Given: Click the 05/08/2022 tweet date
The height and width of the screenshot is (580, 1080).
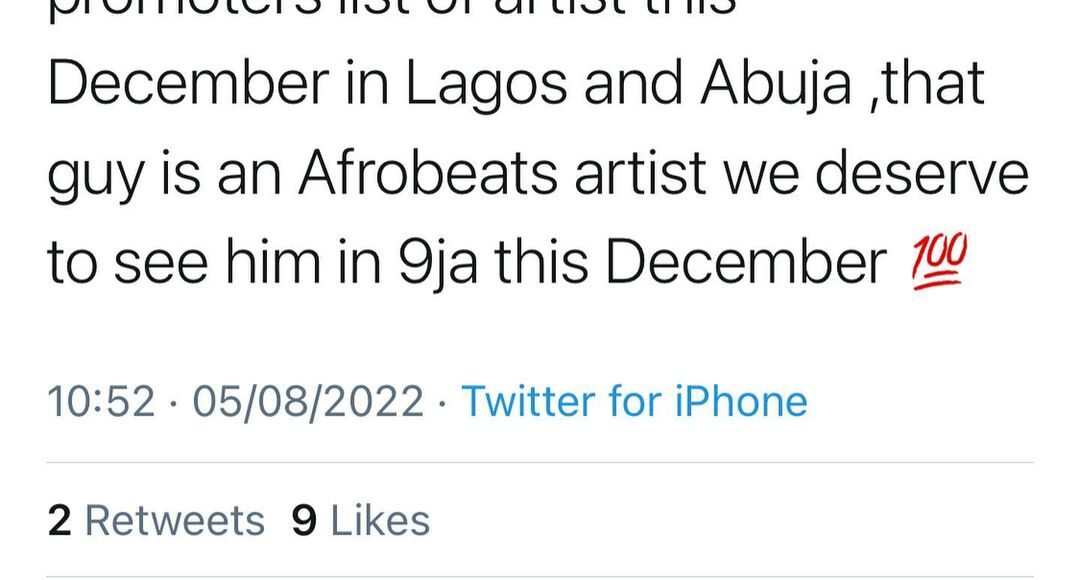Looking at the screenshot, I should pos(308,402).
